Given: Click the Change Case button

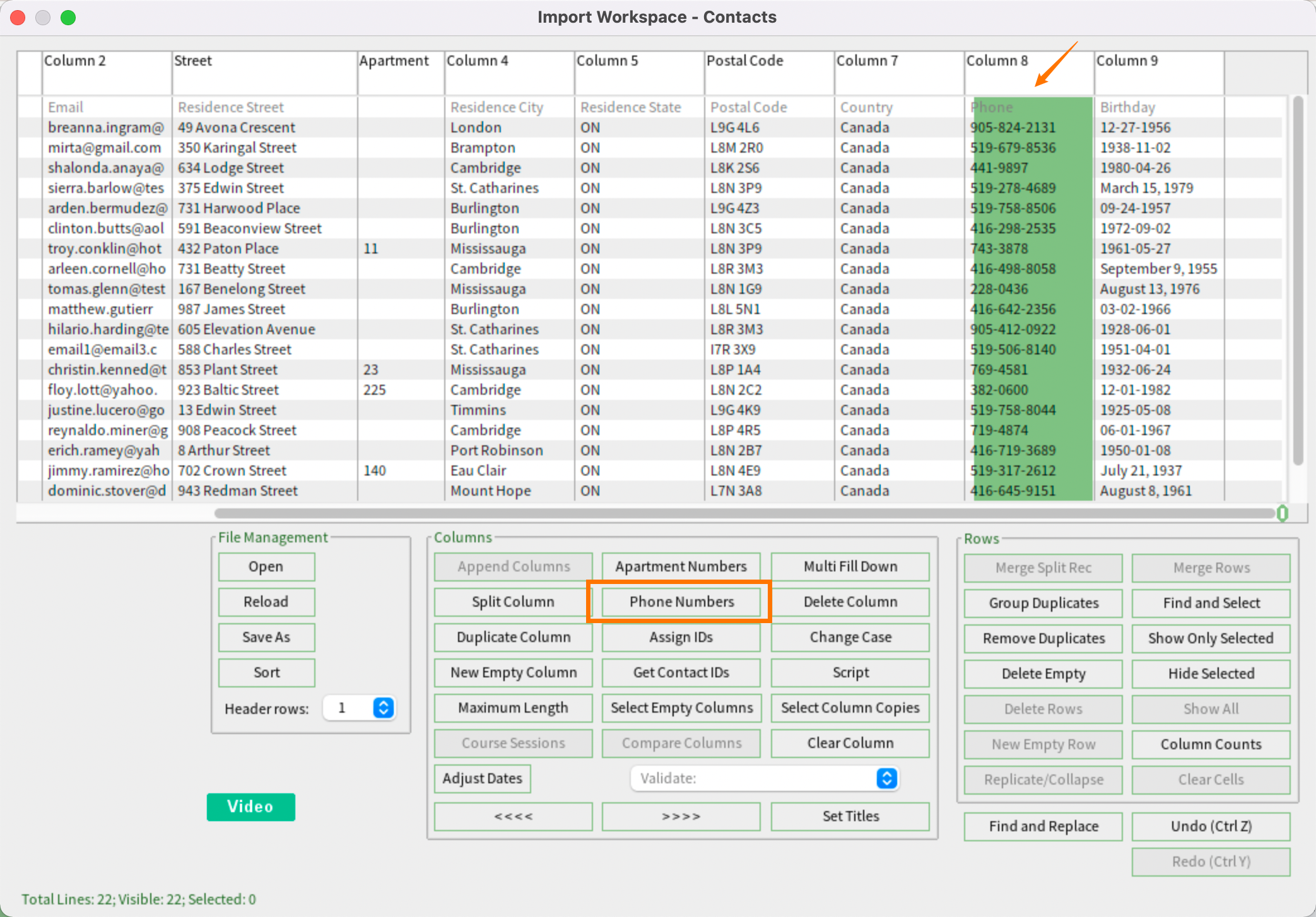Looking at the screenshot, I should coord(850,637).
